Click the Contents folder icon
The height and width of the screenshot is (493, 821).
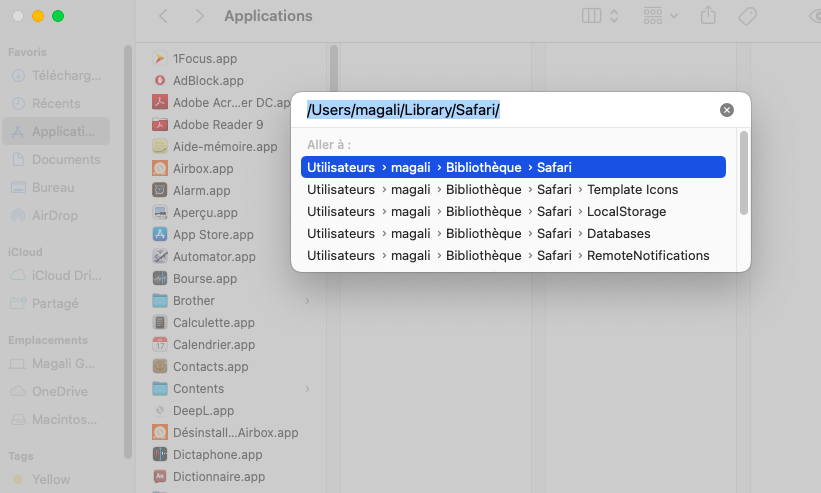[x=160, y=388]
